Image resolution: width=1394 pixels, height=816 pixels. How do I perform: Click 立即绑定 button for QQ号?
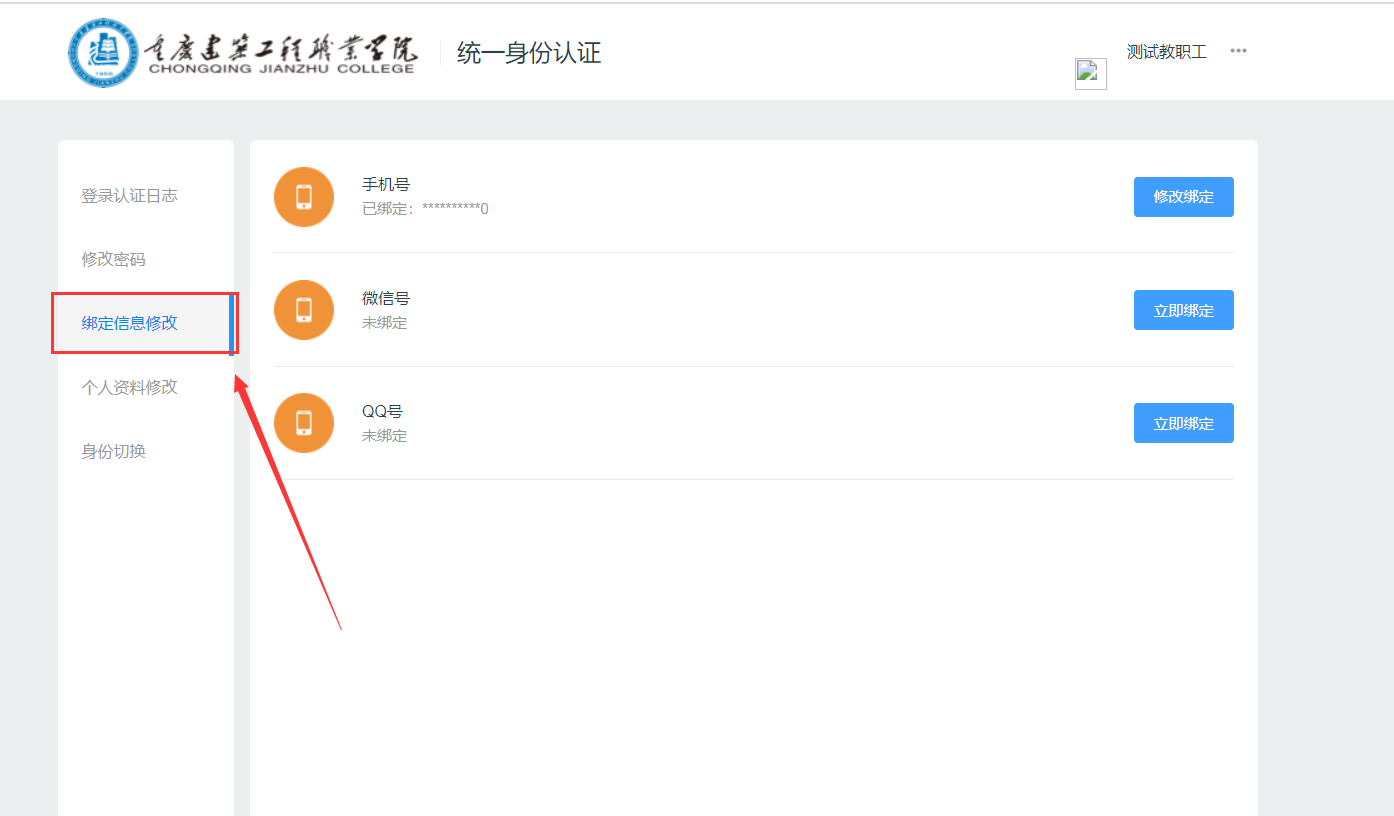[x=1184, y=423]
